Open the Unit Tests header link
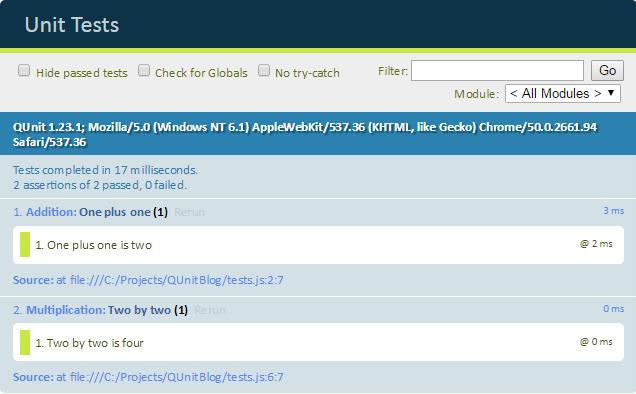 point(72,25)
